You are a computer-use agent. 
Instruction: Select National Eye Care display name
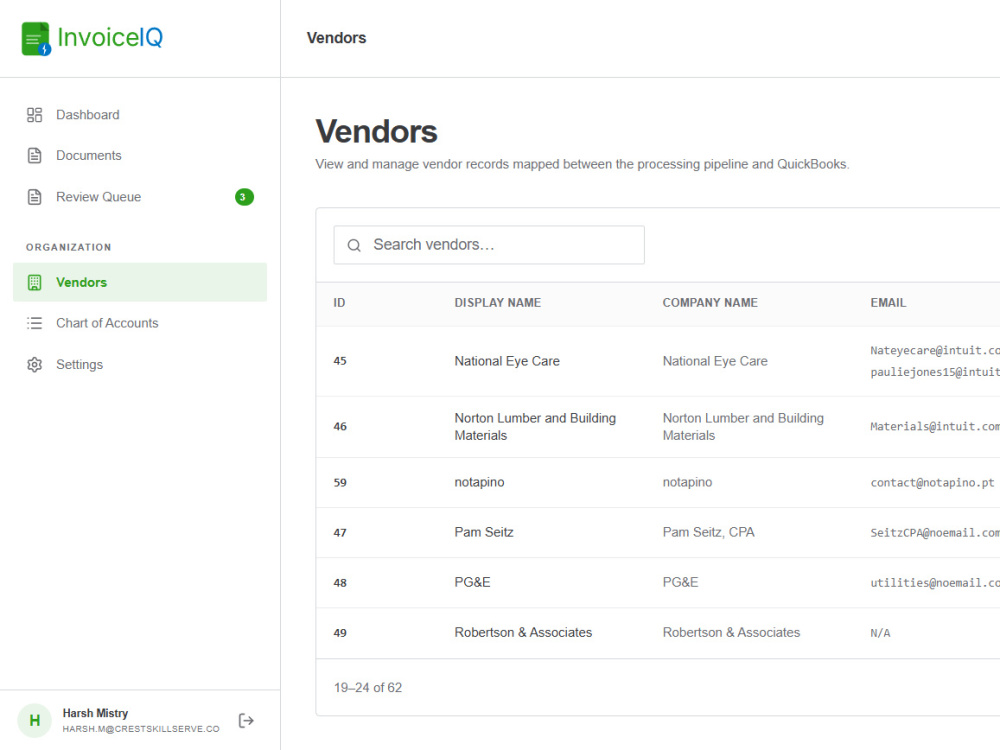(507, 361)
